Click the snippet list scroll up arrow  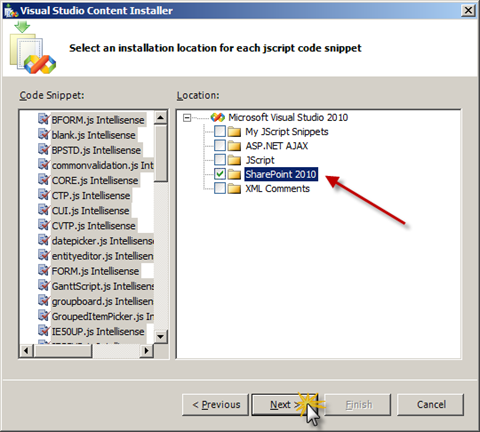(161, 118)
